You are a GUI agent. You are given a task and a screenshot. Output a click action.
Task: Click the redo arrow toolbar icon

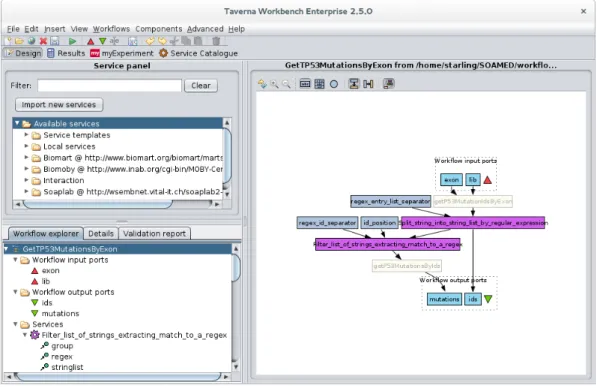click(163, 41)
